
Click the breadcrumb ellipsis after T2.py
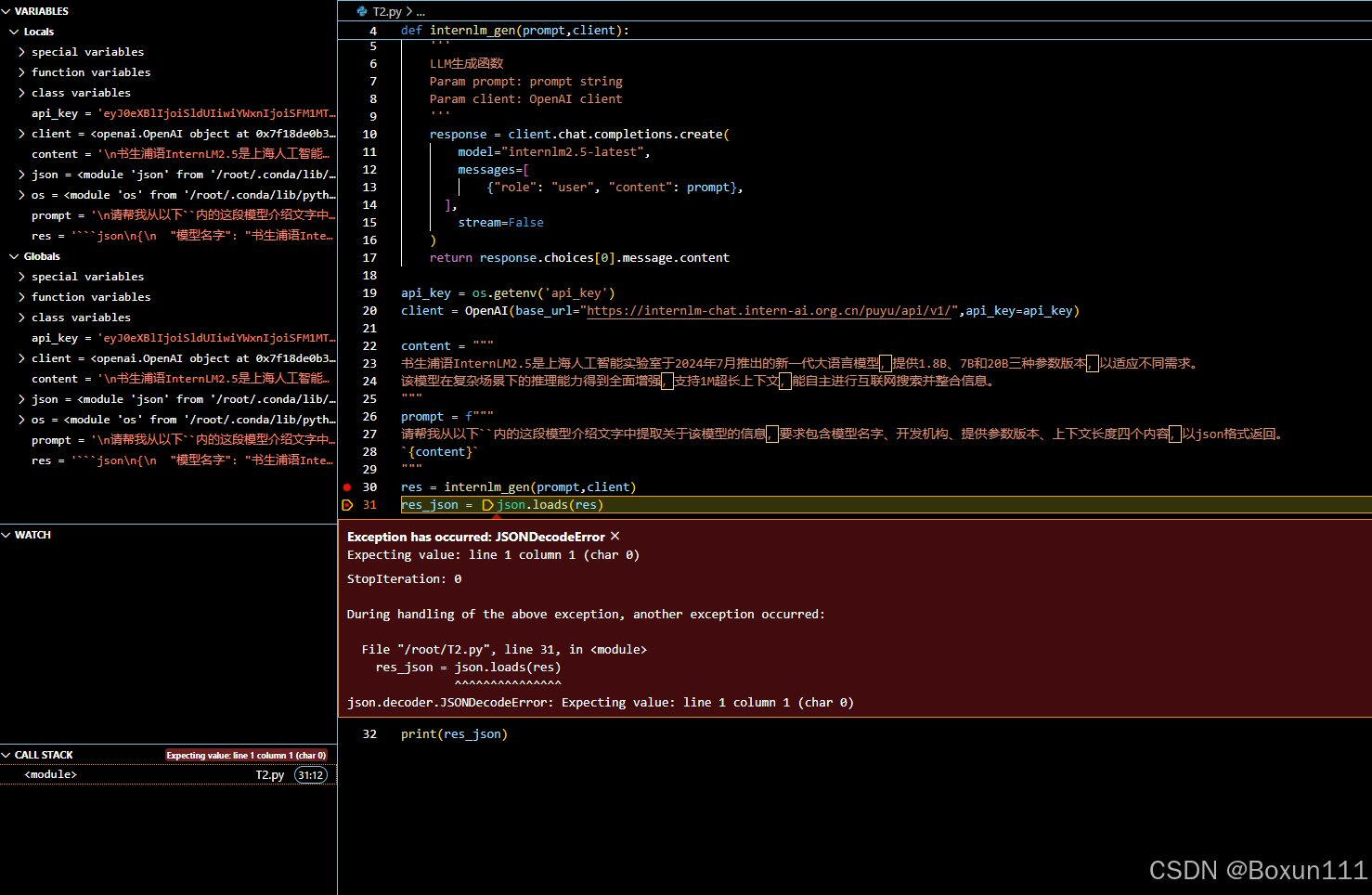pyautogui.click(x=421, y=12)
